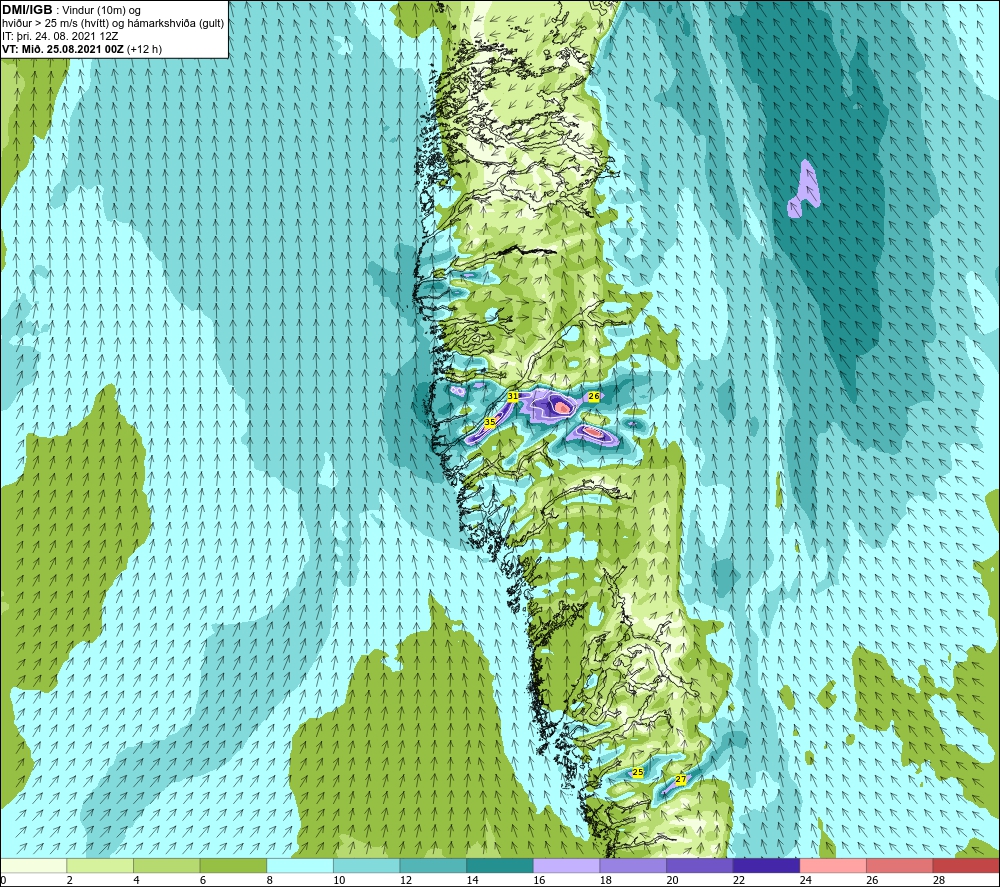This screenshot has width=1000, height=887.
Task: Pick the lavender 16–18 m/s scale swatch
Action: coord(566,866)
